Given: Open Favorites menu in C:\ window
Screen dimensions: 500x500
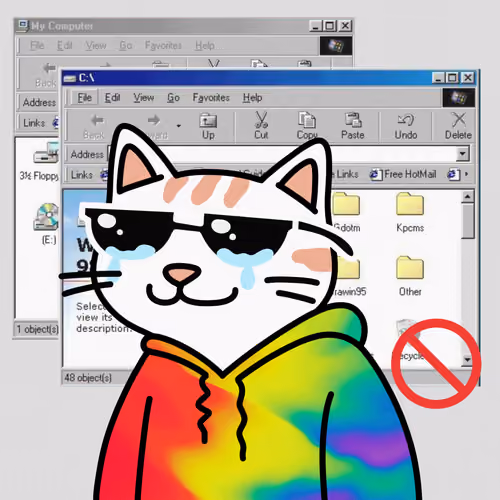Looking at the screenshot, I should tap(211, 98).
